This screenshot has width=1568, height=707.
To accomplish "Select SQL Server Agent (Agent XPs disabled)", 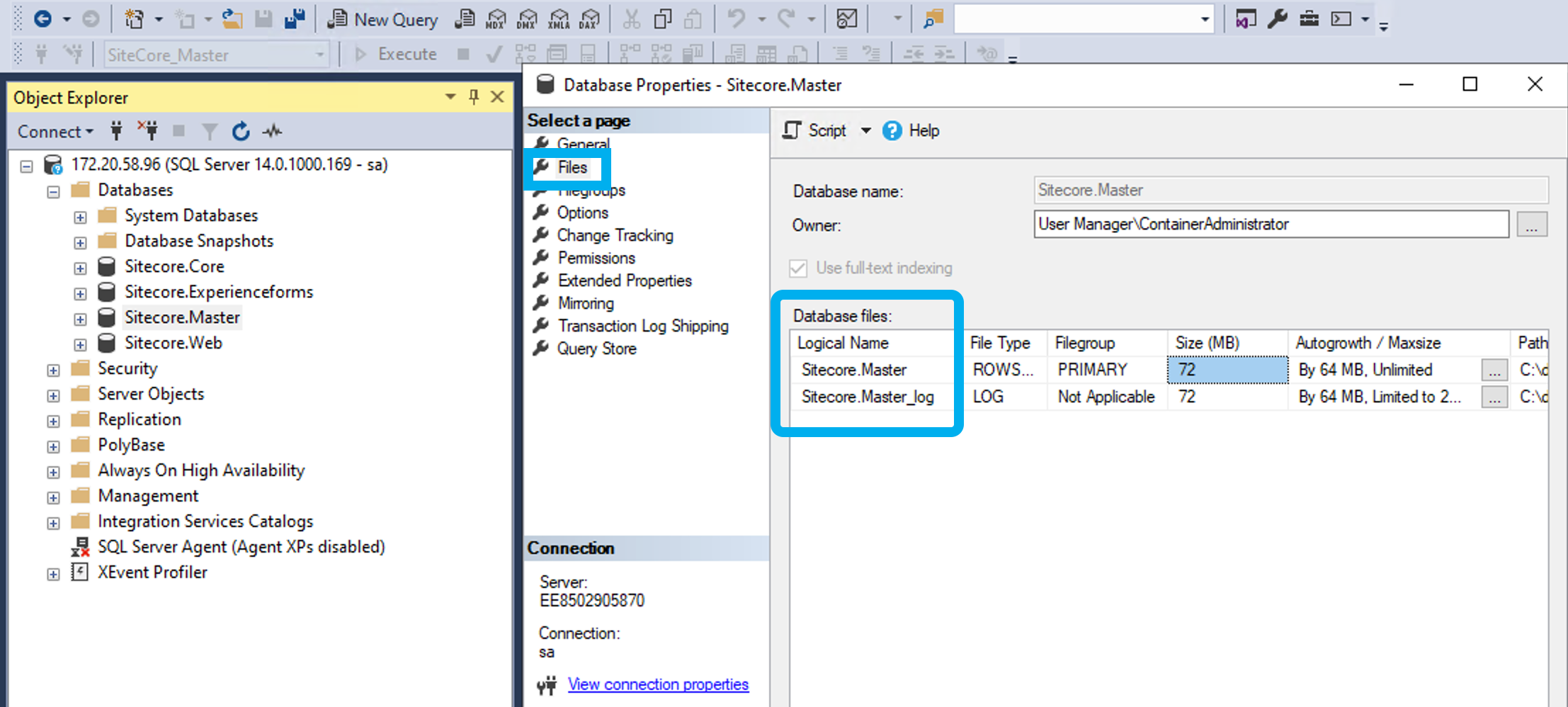I will (241, 547).
